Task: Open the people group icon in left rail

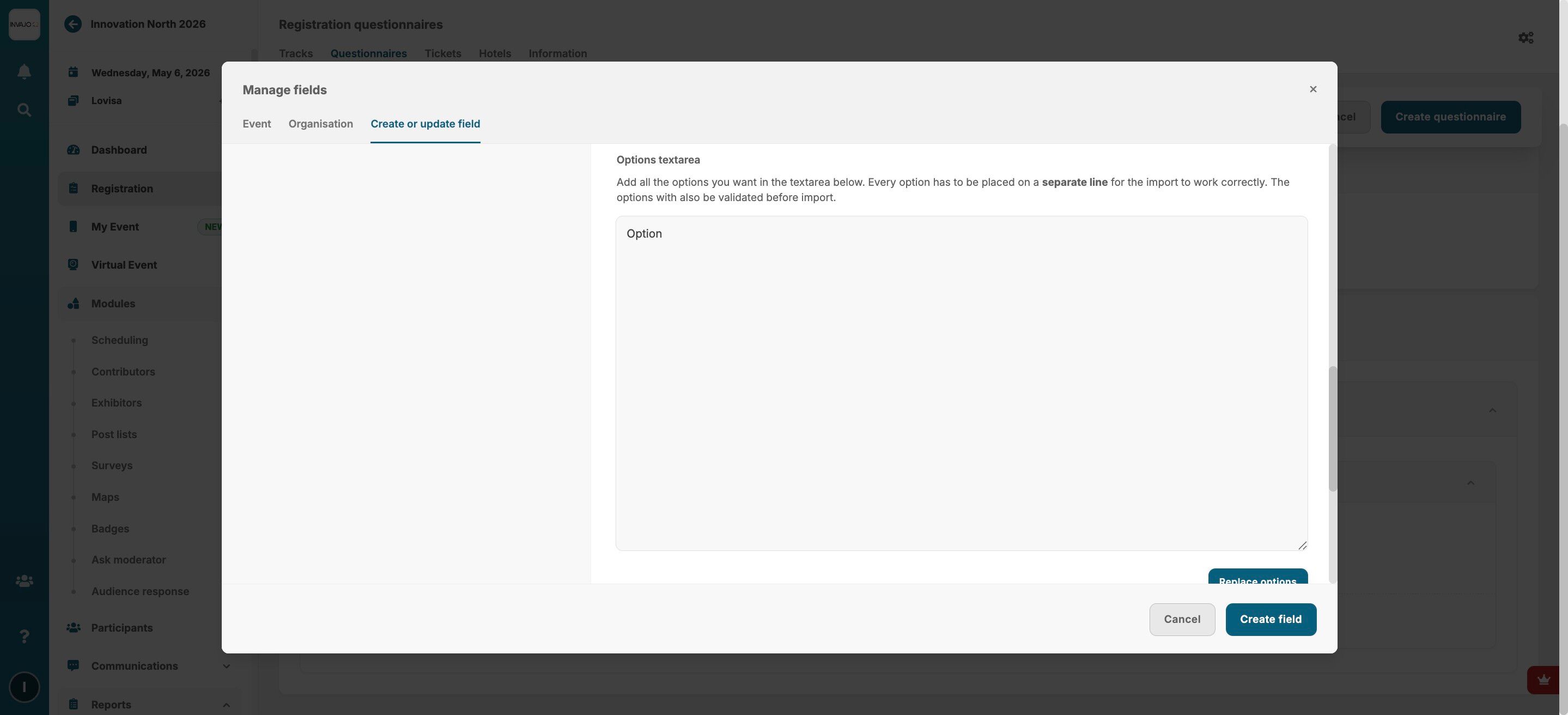Action: click(24, 581)
